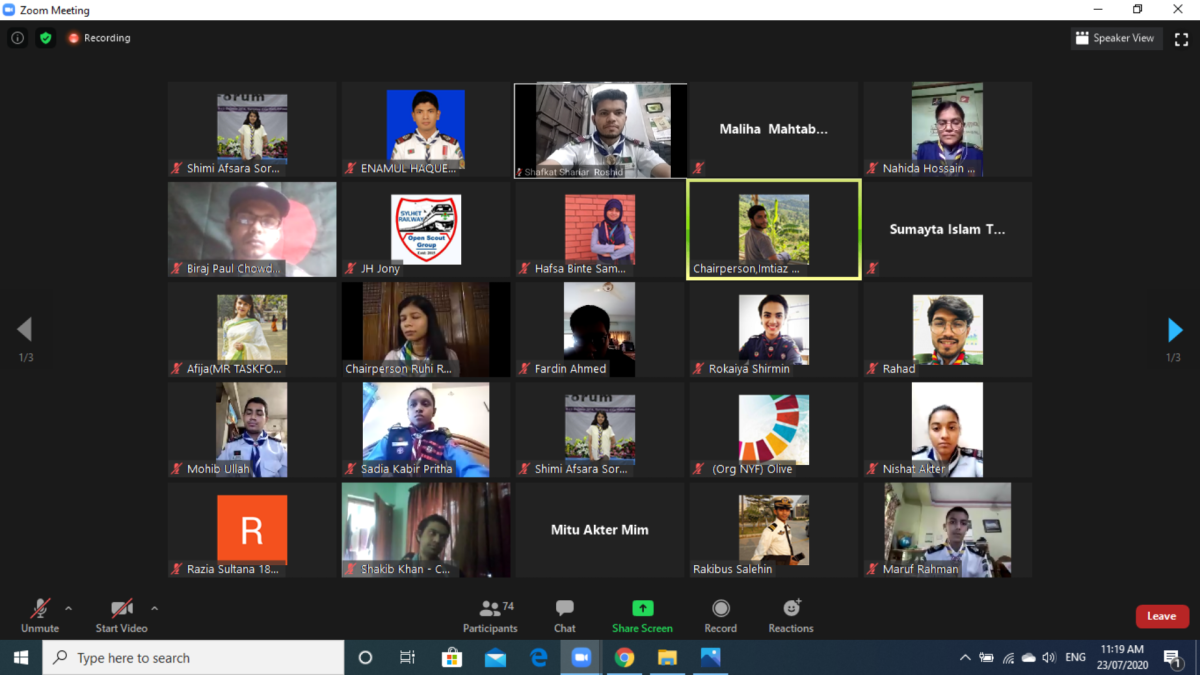The height and width of the screenshot is (675, 1200).
Task: Open the Wi-Fi network tray icon
Action: 1008,657
